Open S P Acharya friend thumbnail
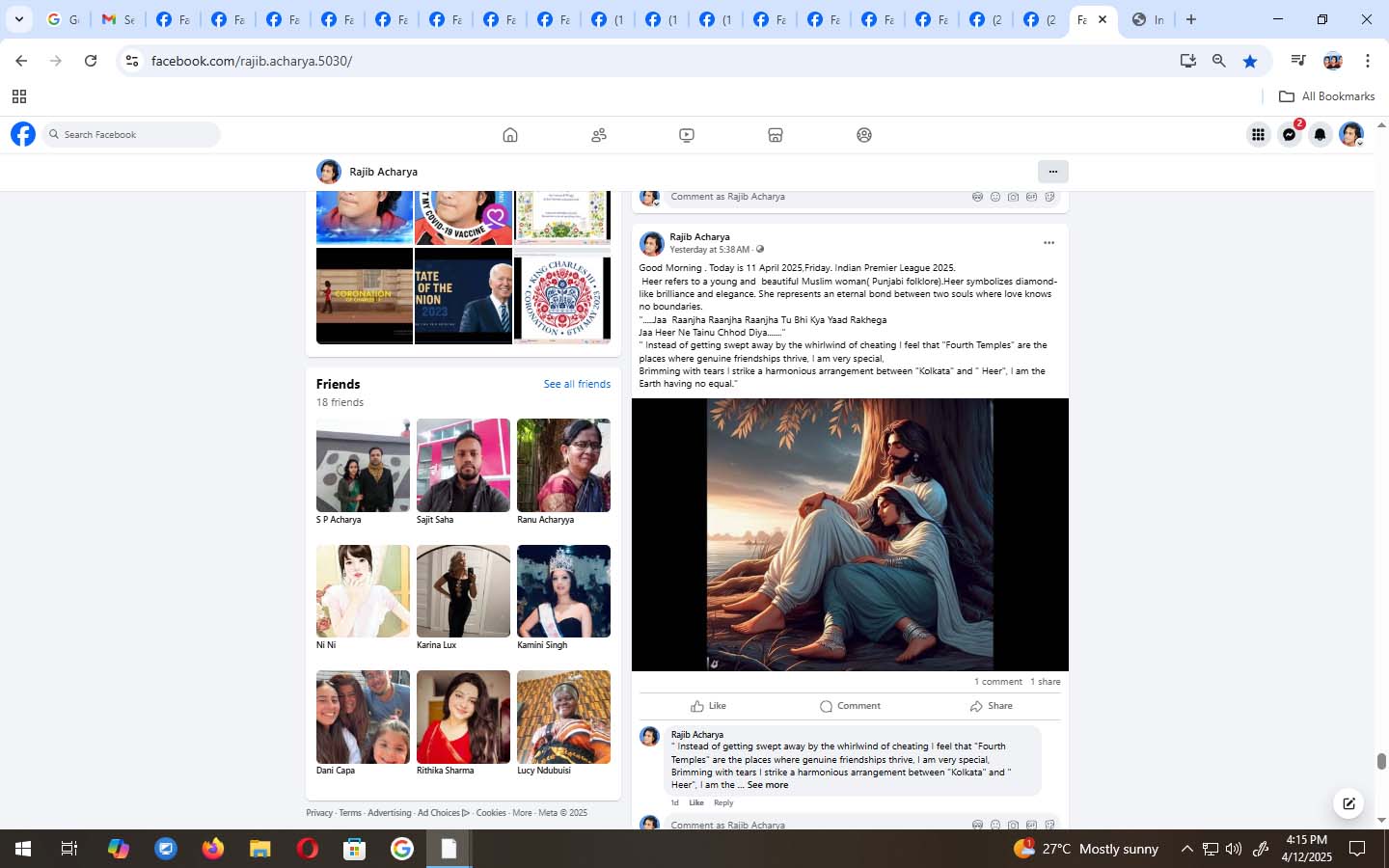The height and width of the screenshot is (868, 1389). (363, 465)
